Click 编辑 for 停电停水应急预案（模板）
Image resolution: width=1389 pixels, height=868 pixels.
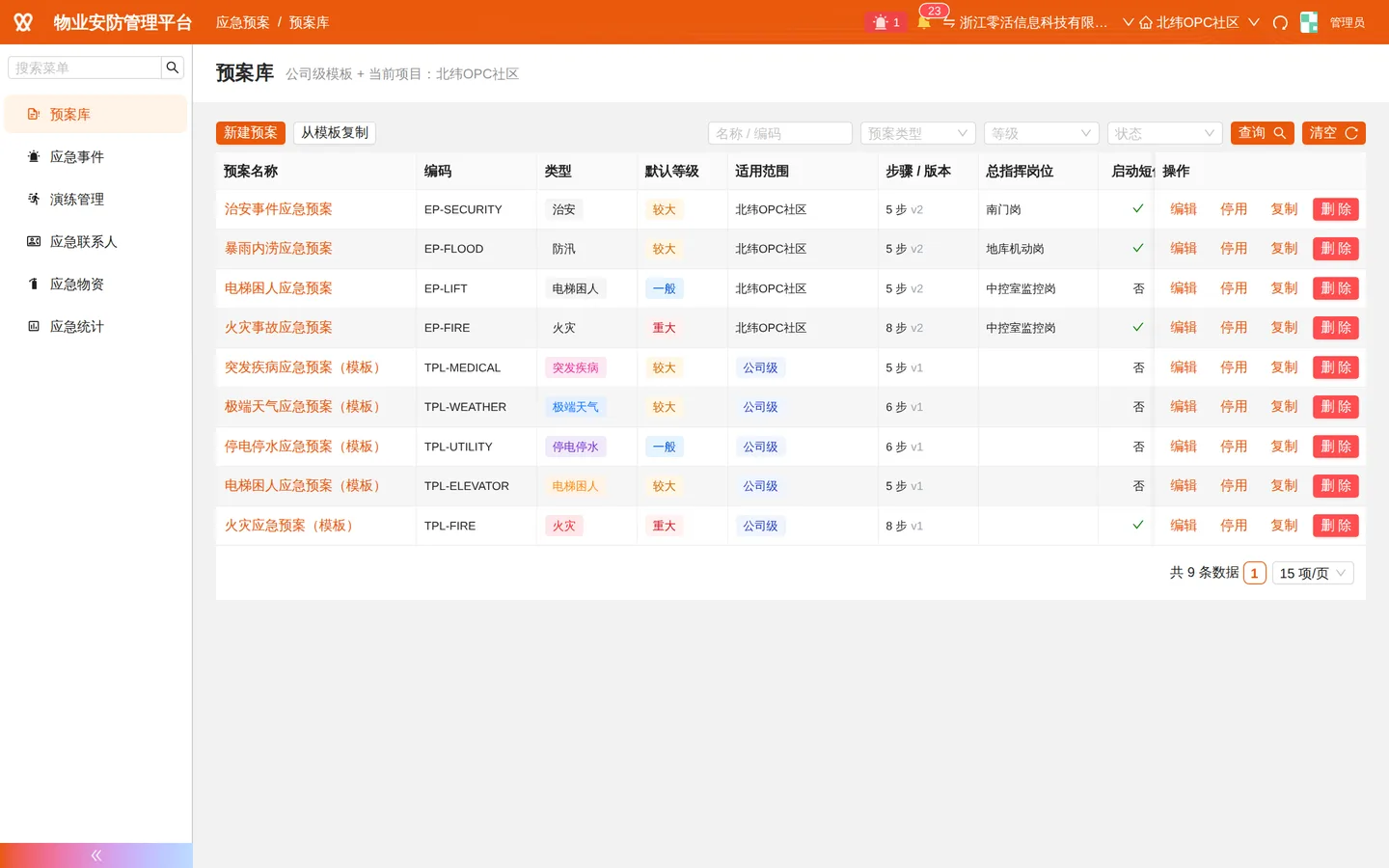1184,447
